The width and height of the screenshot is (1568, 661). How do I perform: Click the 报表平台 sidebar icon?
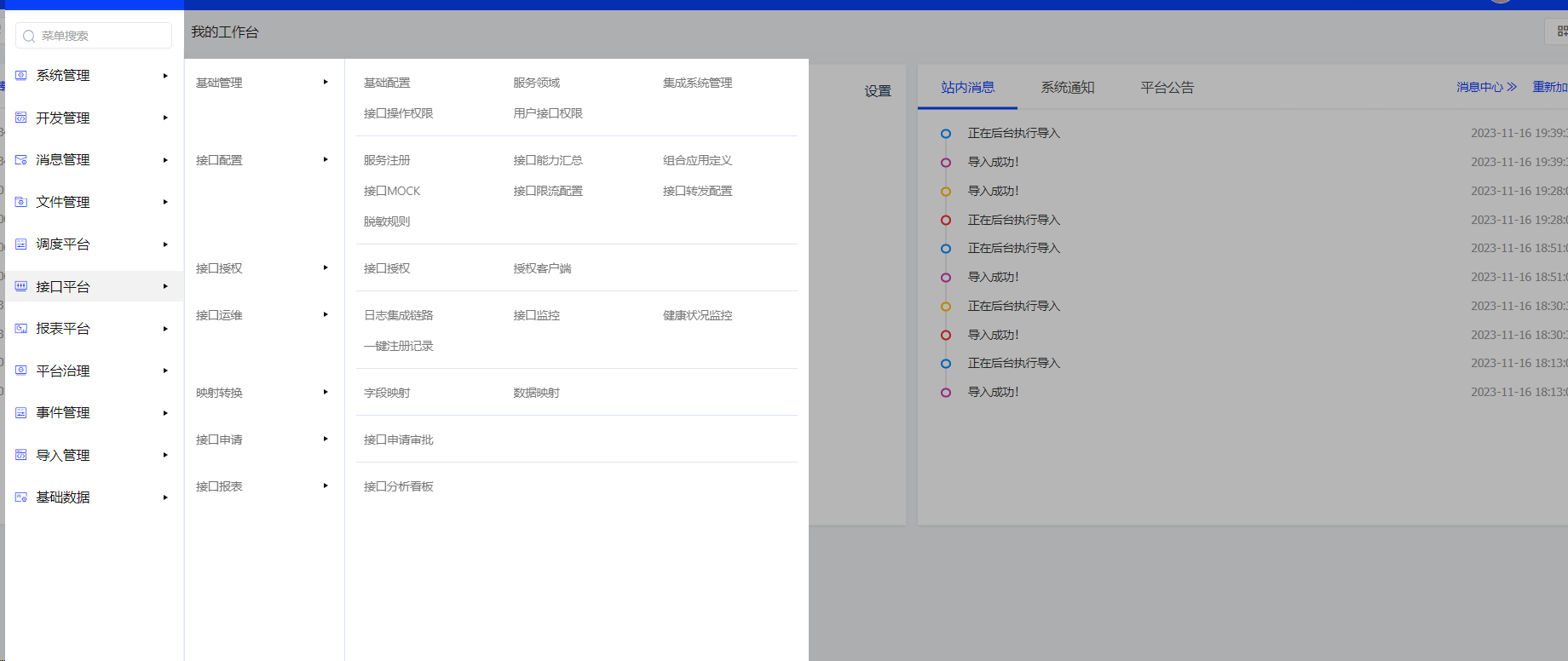click(21, 328)
